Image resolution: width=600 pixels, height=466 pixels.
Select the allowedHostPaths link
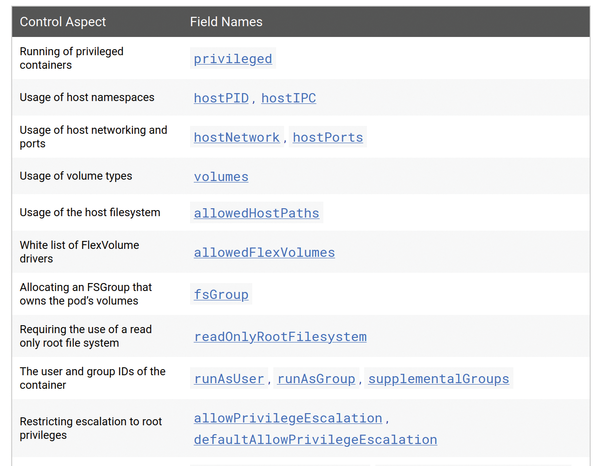[256, 213]
